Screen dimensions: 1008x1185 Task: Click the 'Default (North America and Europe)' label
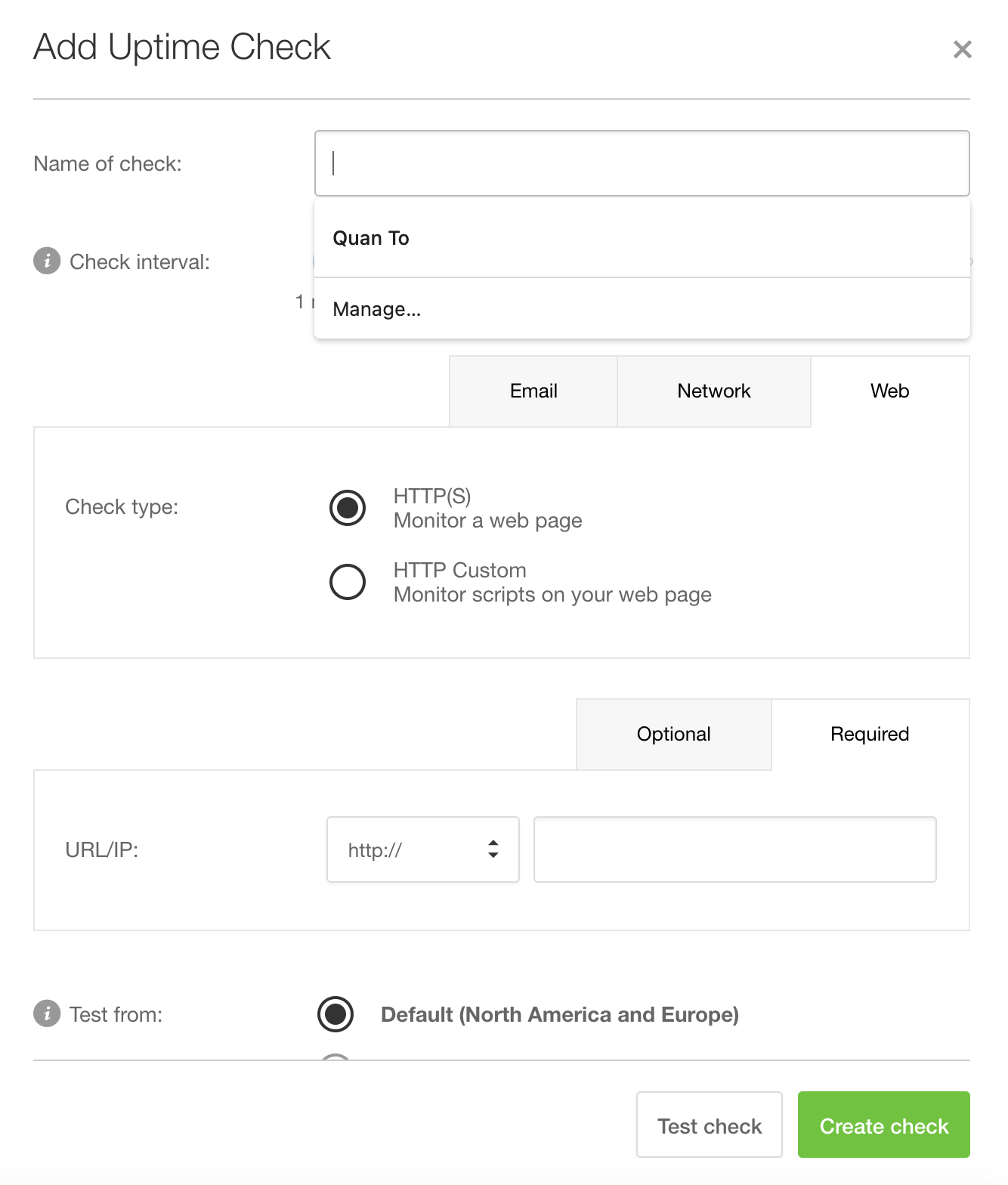(559, 1014)
